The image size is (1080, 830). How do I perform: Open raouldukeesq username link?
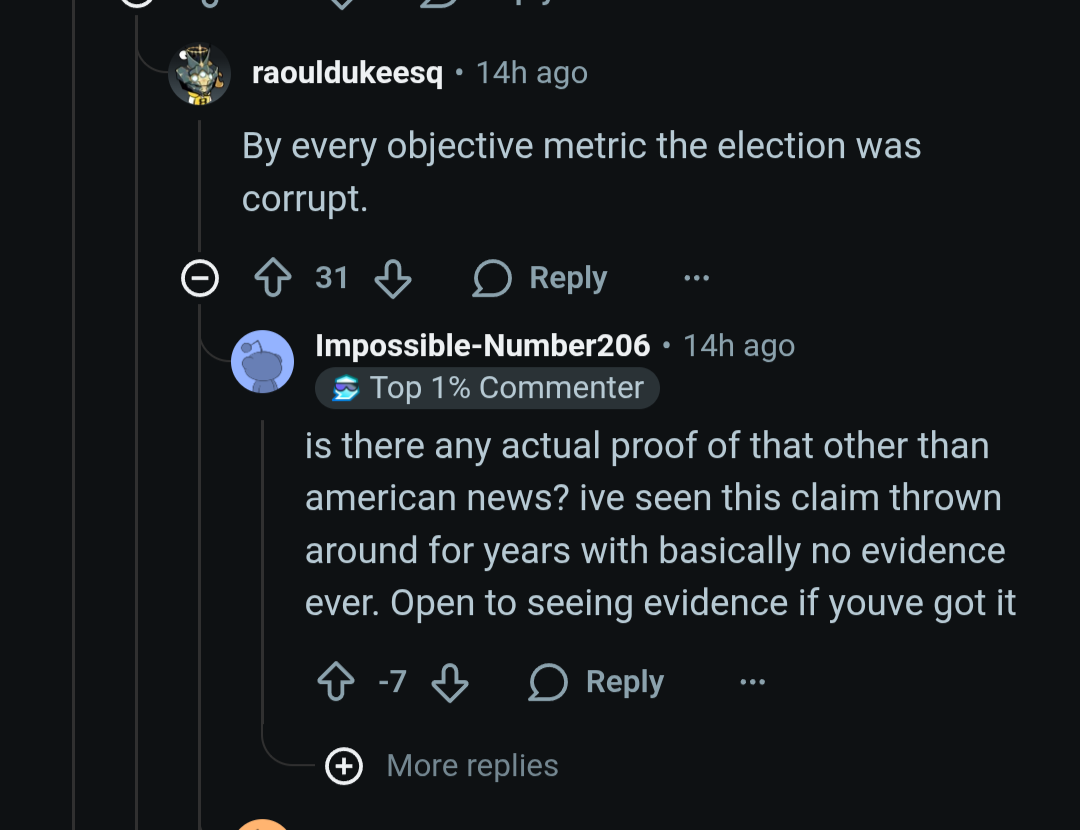point(347,73)
